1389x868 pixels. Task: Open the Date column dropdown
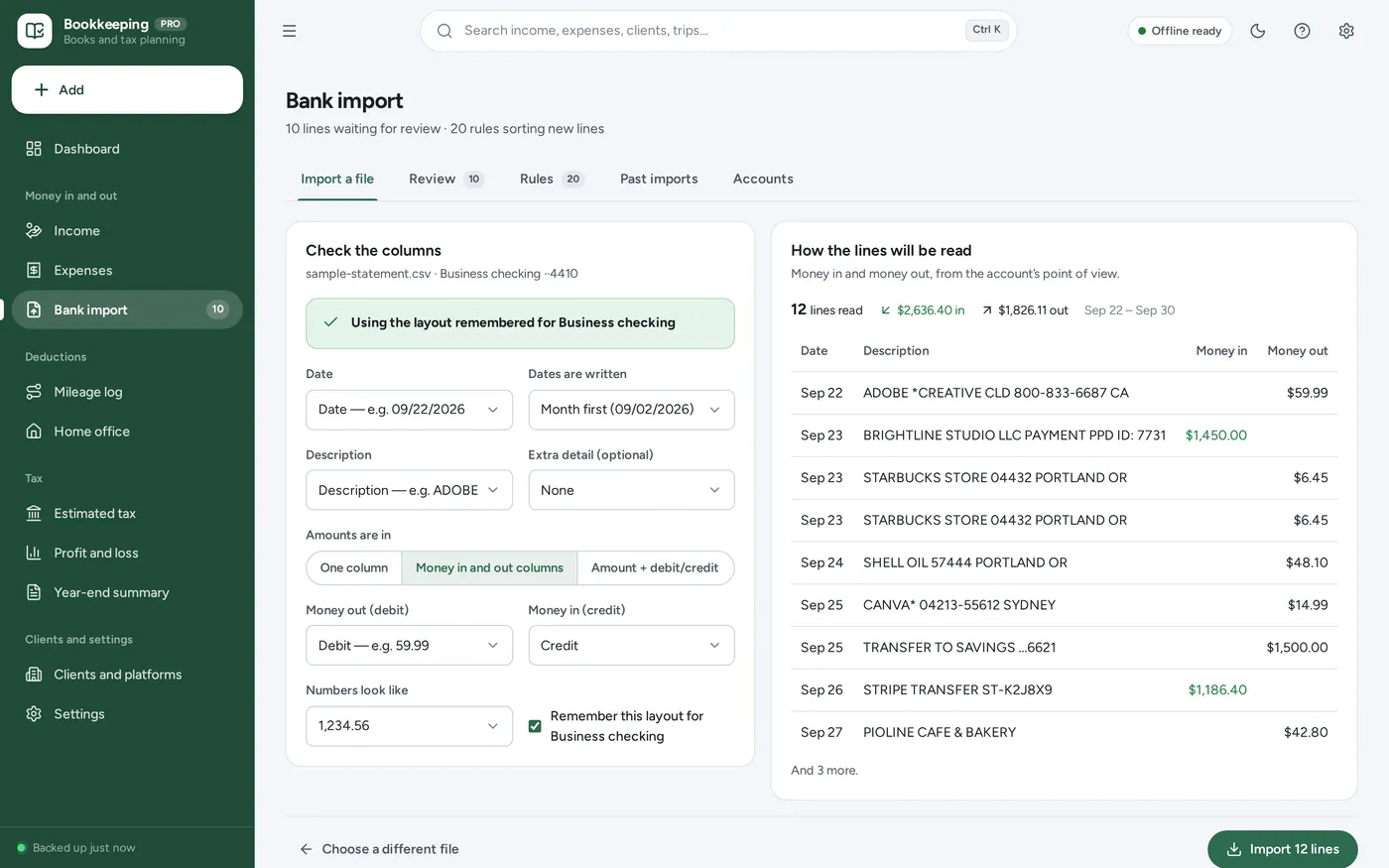409,410
